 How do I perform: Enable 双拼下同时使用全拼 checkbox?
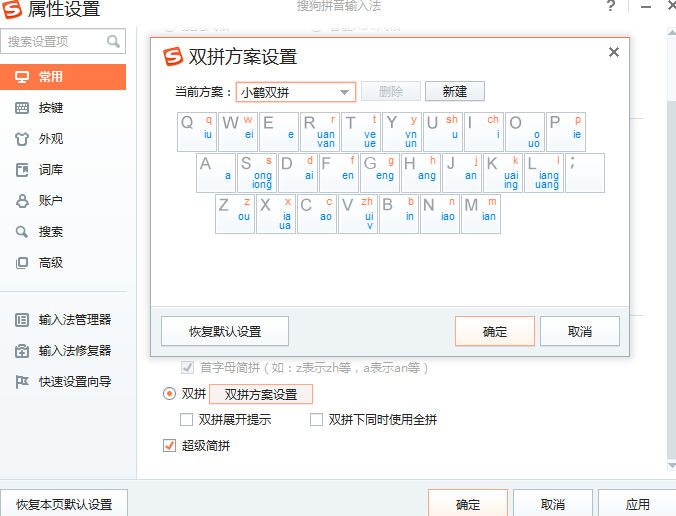tap(316, 420)
